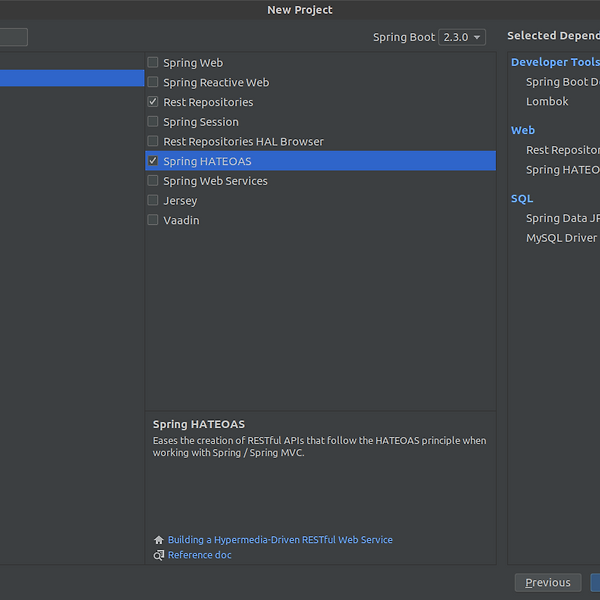Open the Reference doc link

click(x=200, y=555)
